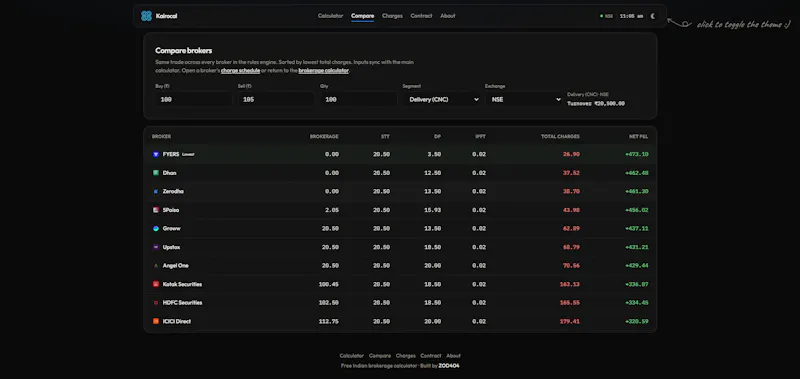Click the DP column header

[437, 137]
